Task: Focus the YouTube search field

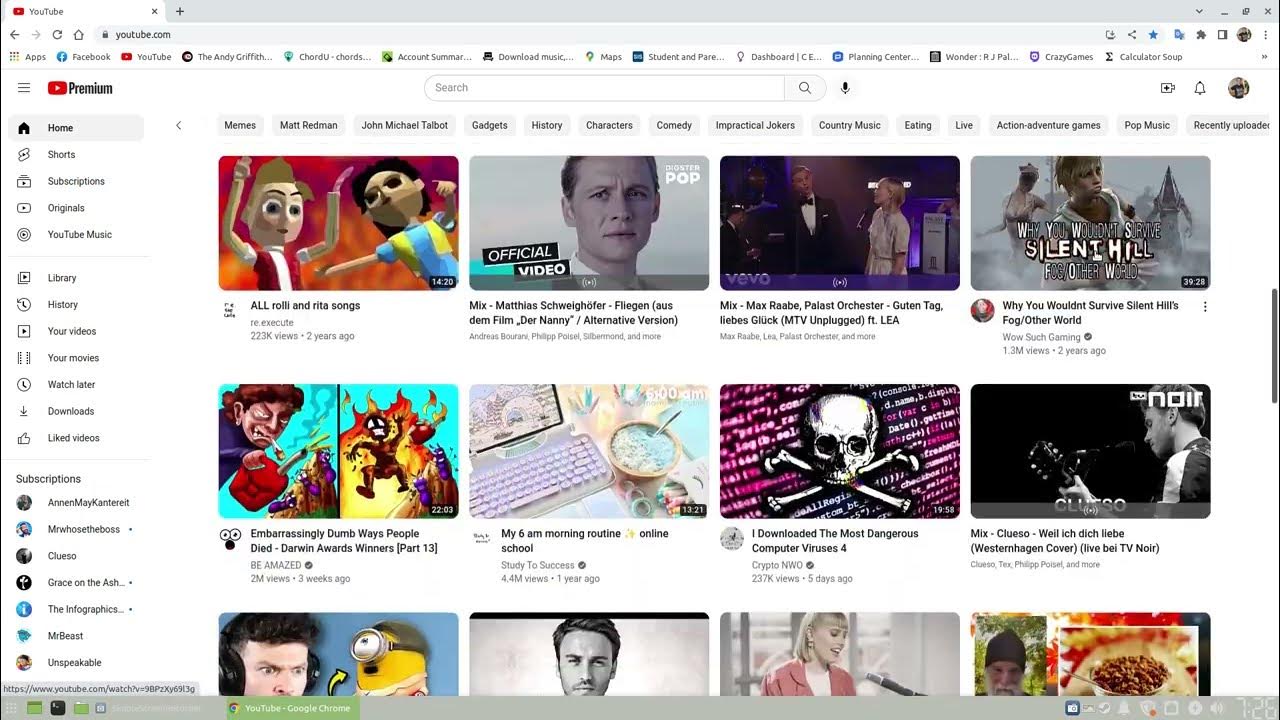Action: tap(605, 88)
